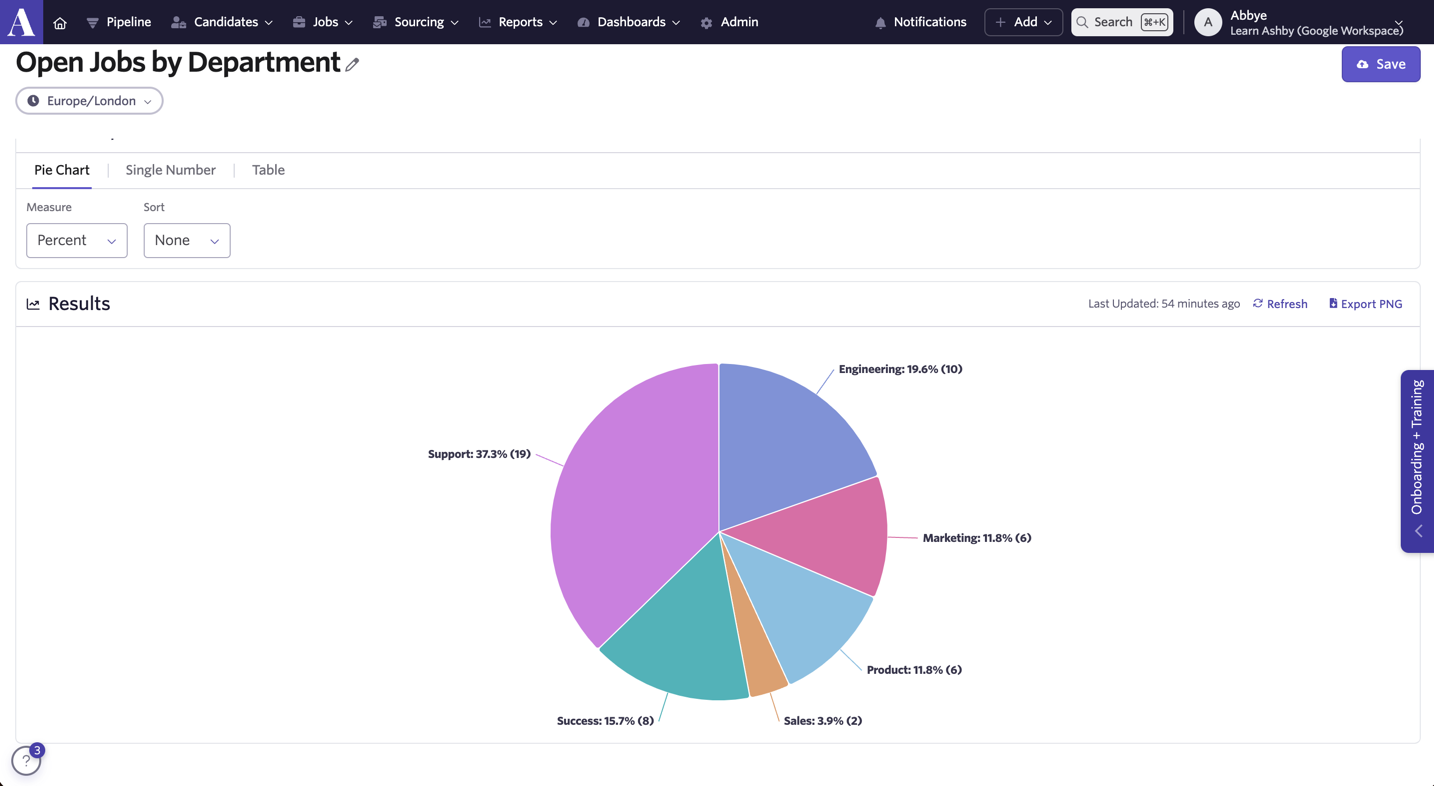Open the Pipeline menu item

[119, 22]
